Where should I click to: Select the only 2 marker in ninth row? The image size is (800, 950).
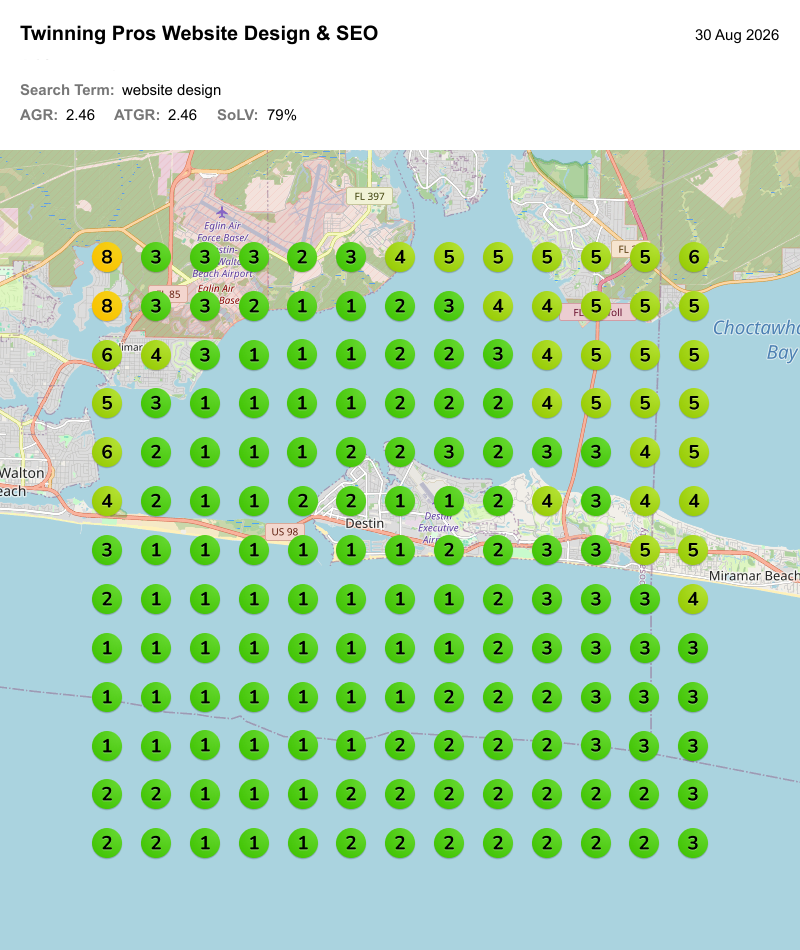[498, 648]
